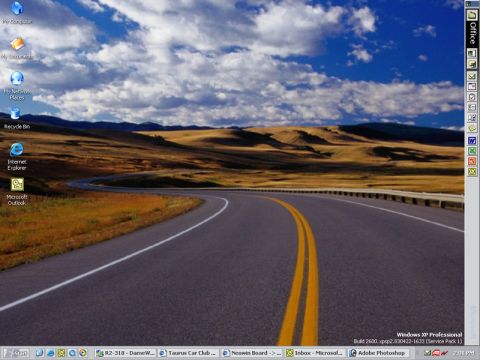Launch Microsoft PowerPoint from Office bar

[x=472, y=161]
